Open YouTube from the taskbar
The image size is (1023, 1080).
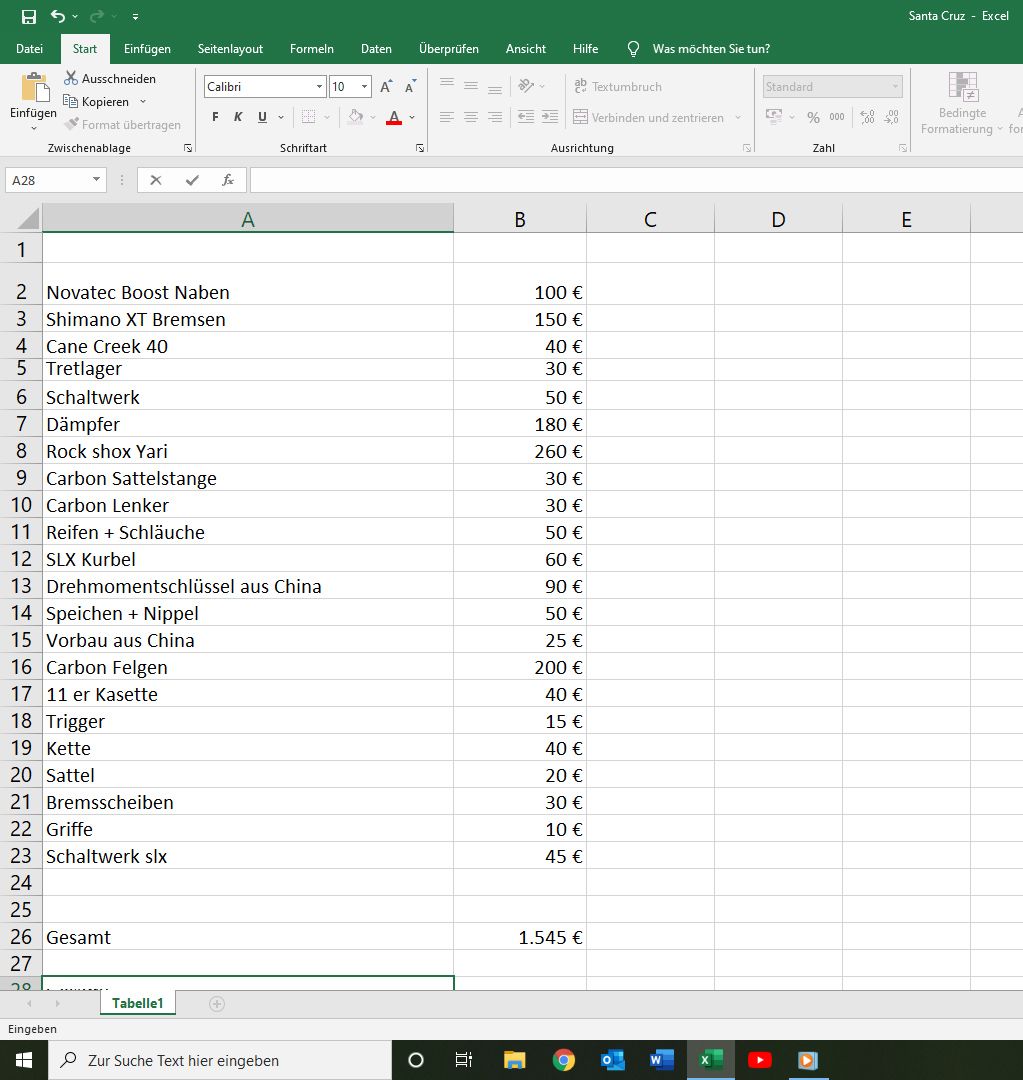pyautogui.click(x=759, y=1060)
